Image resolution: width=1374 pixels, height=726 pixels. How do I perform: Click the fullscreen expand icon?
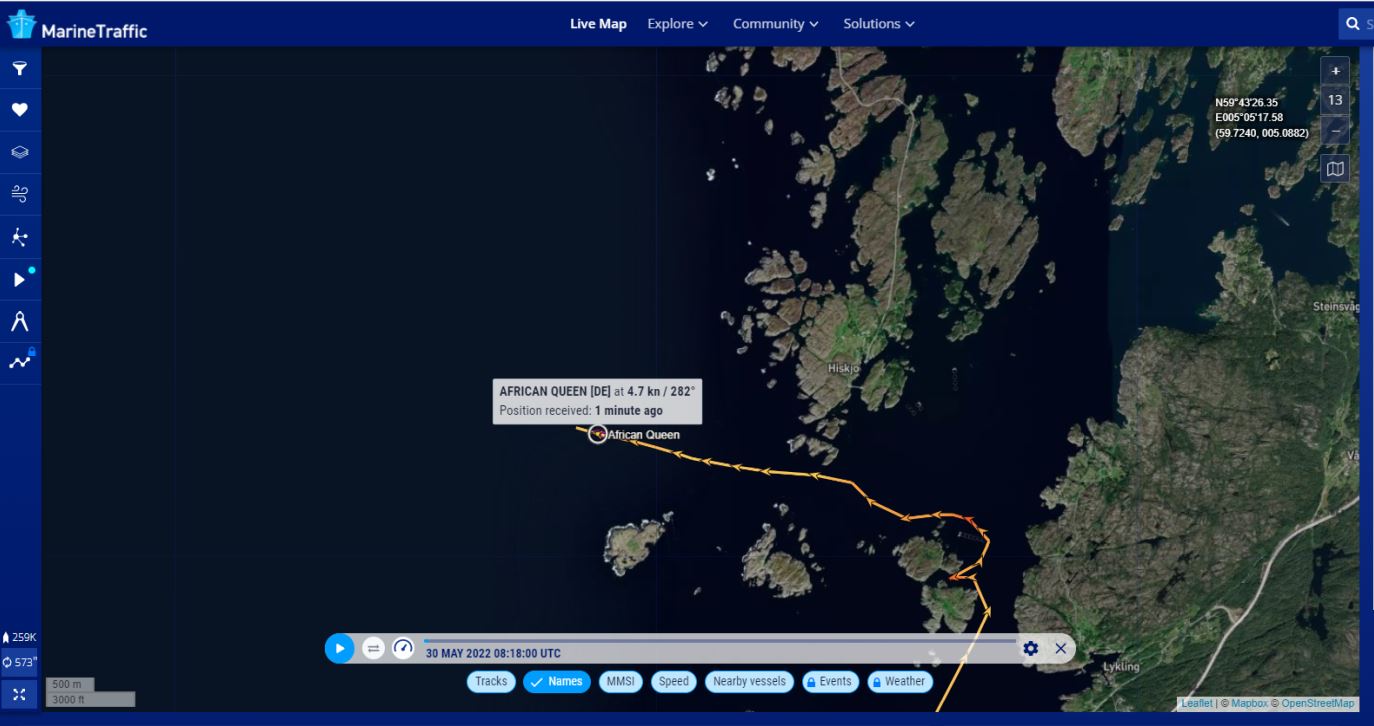click(19, 693)
